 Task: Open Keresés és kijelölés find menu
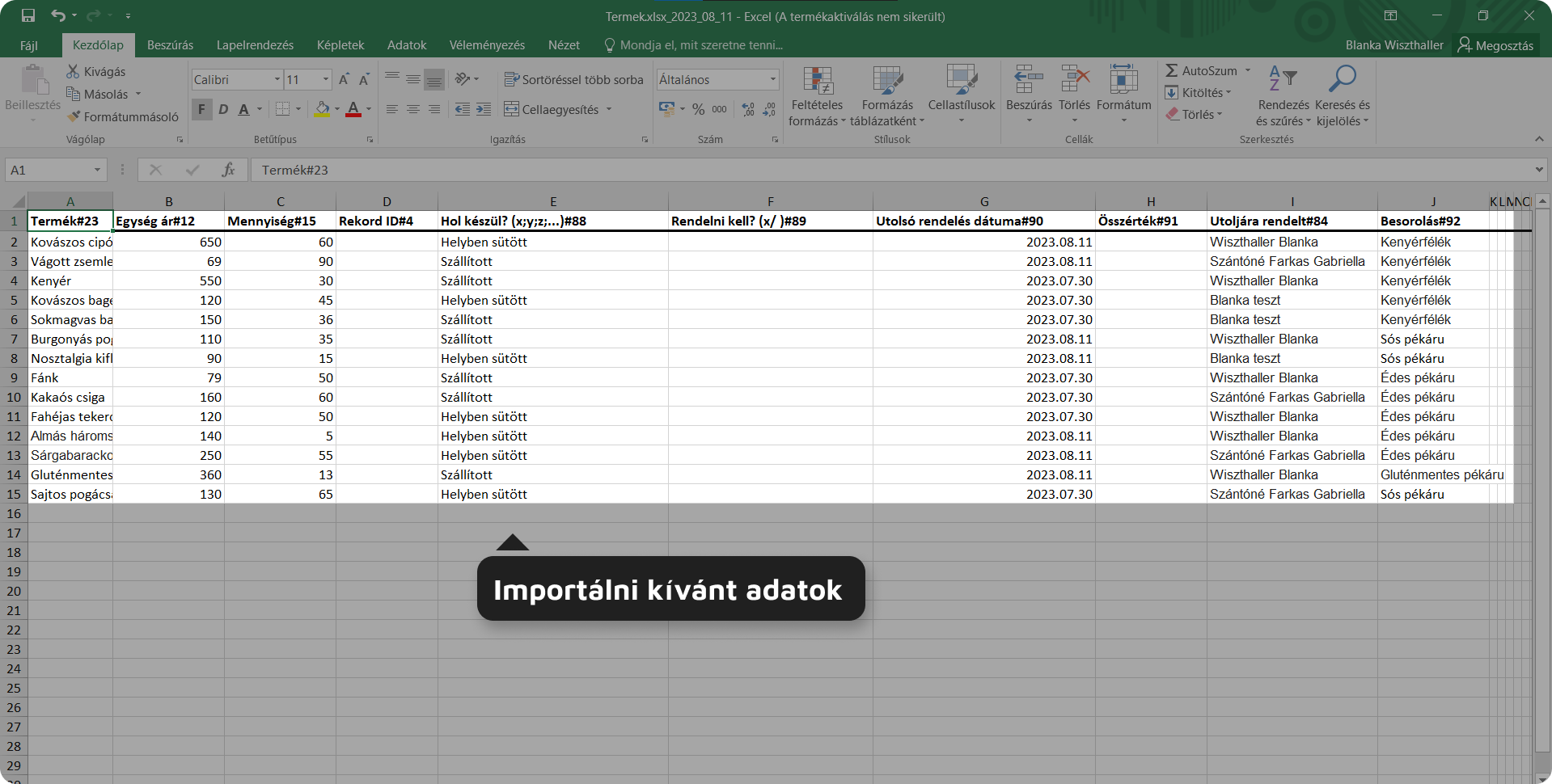click(1343, 96)
